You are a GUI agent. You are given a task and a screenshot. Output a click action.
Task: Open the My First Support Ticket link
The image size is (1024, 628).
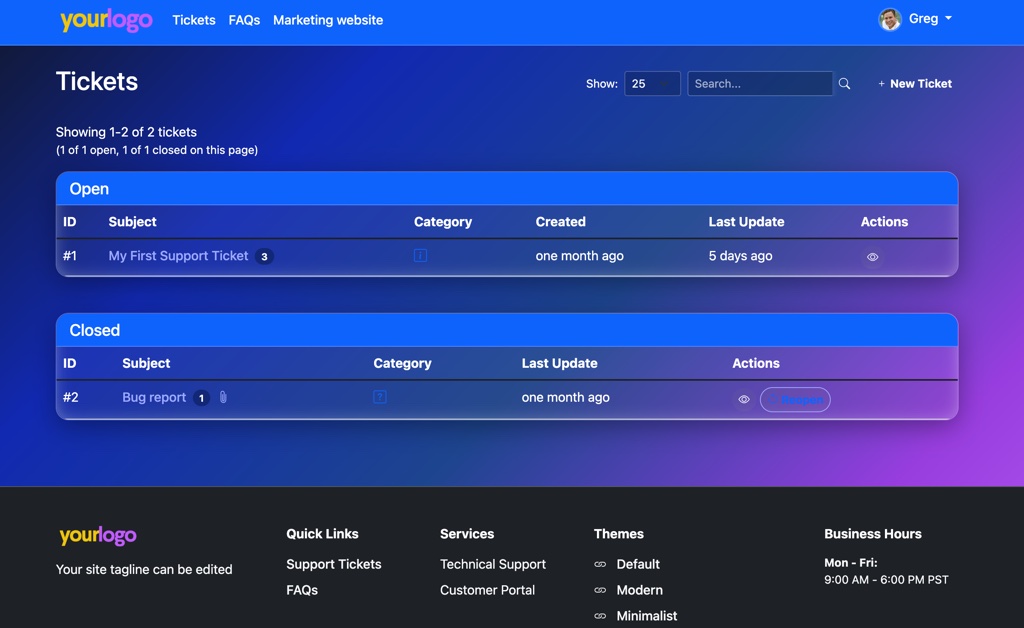tap(177, 255)
